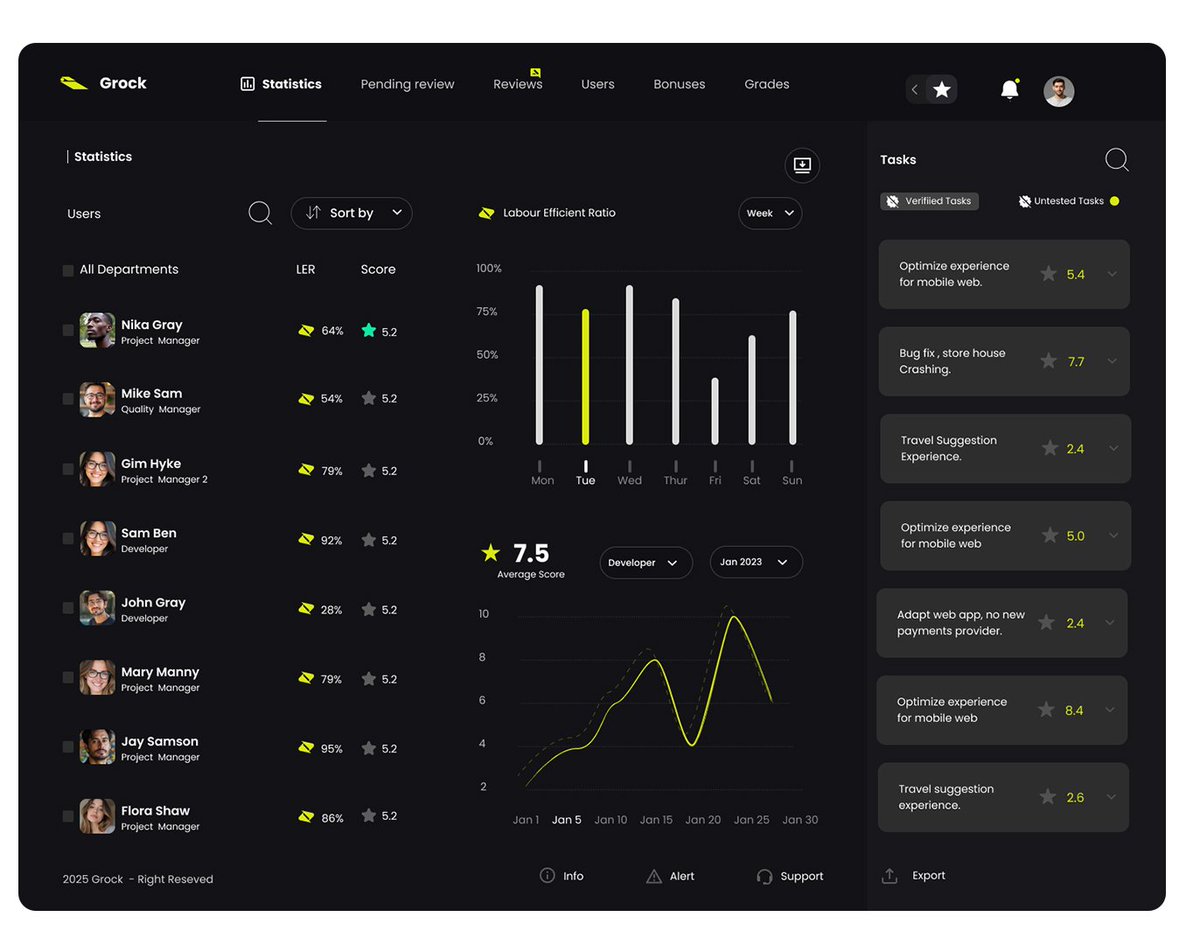Image resolution: width=1200 pixels, height=945 pixels.
Task: Expand the Bug fix task card
Action: 1112,361
